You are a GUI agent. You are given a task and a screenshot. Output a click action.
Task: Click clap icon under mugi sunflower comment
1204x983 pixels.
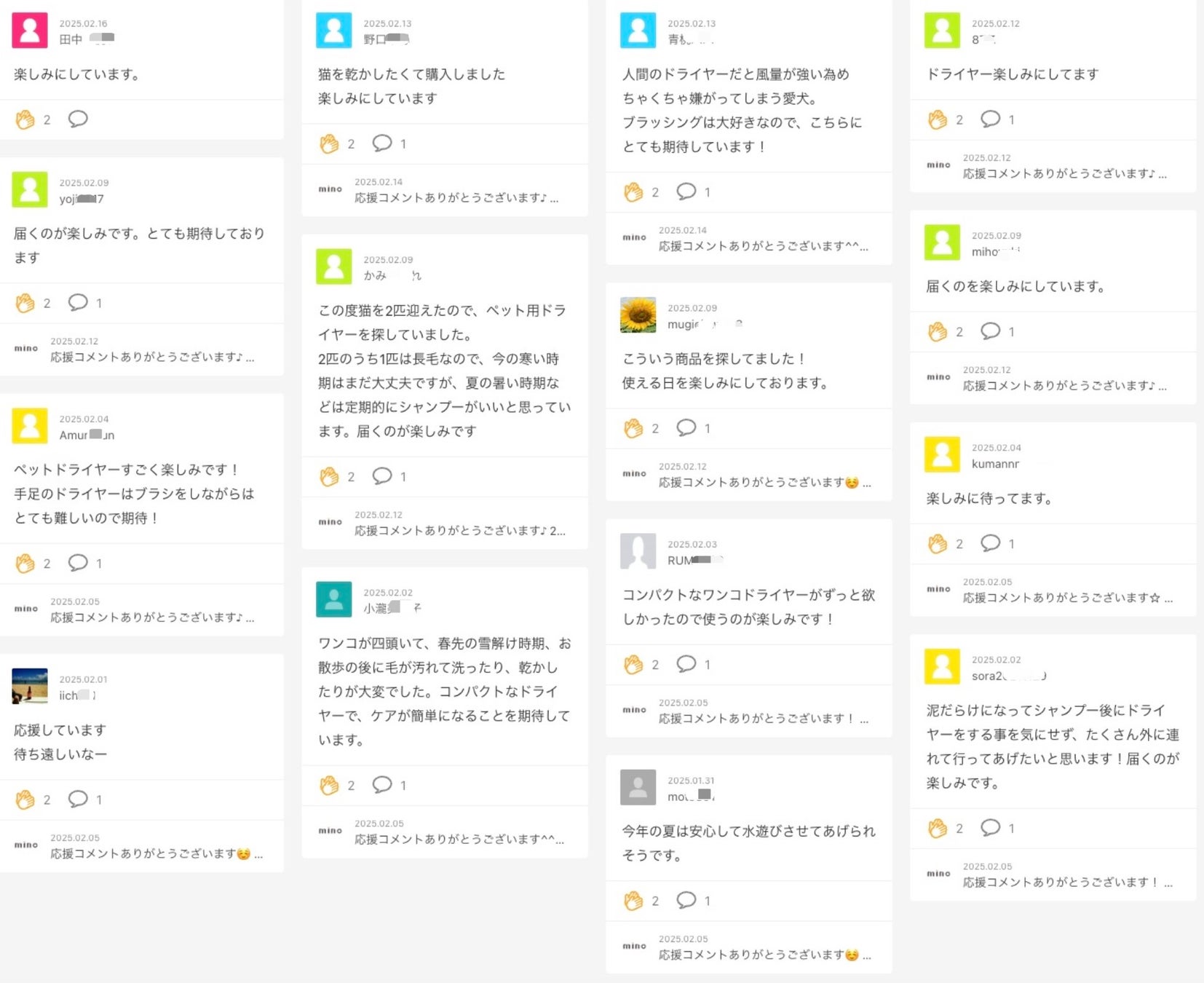pyautogui.click(x=633, y=428)
